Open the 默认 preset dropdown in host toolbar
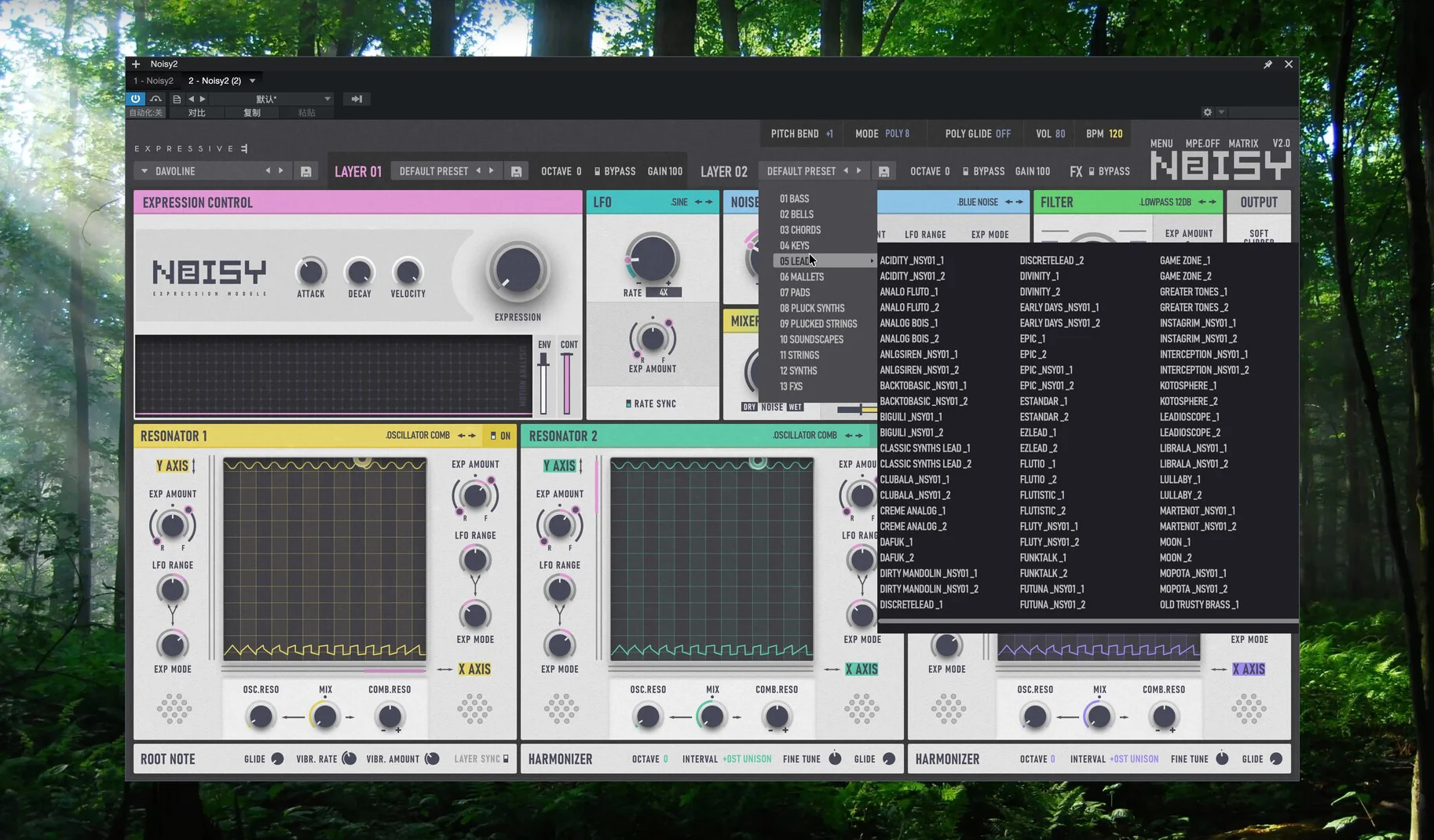The height and width of the screenshot is (840, 1434). tap(327, 99)
